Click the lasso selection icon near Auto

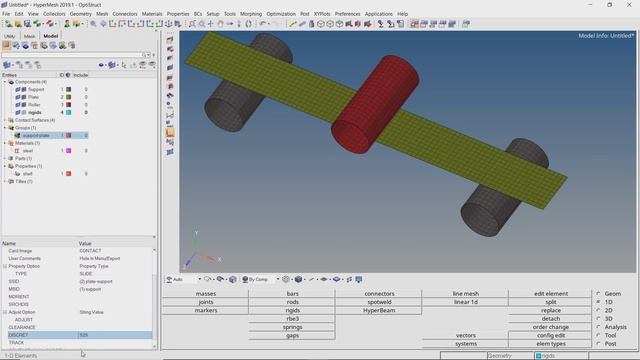pos(207,280)
